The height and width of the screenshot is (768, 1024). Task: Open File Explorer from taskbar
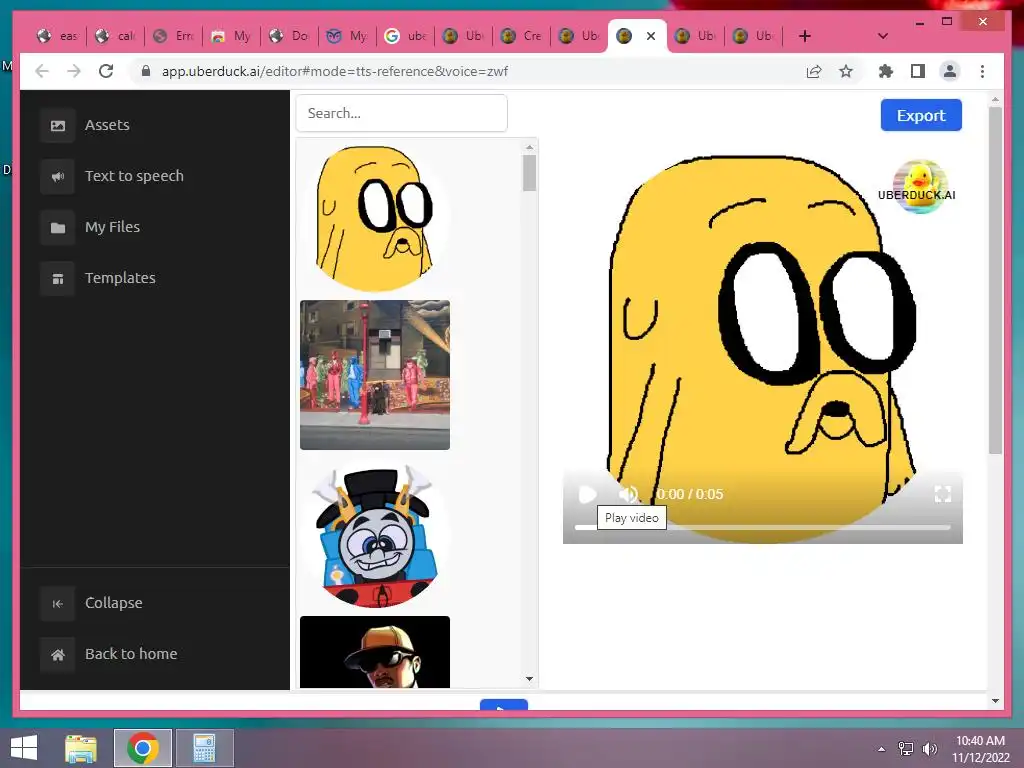(81, 748)
